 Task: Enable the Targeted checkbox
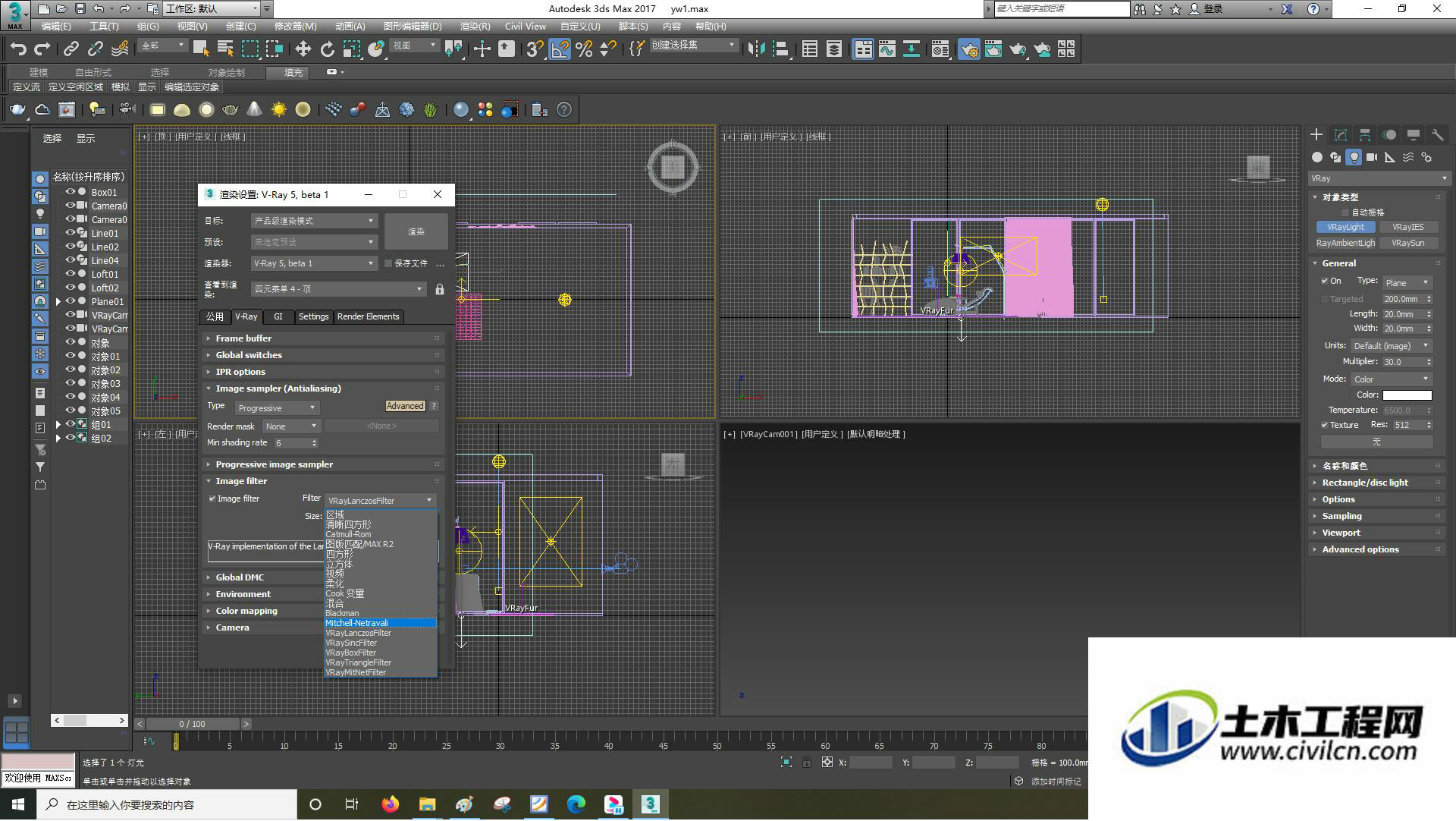[1325, 299]
